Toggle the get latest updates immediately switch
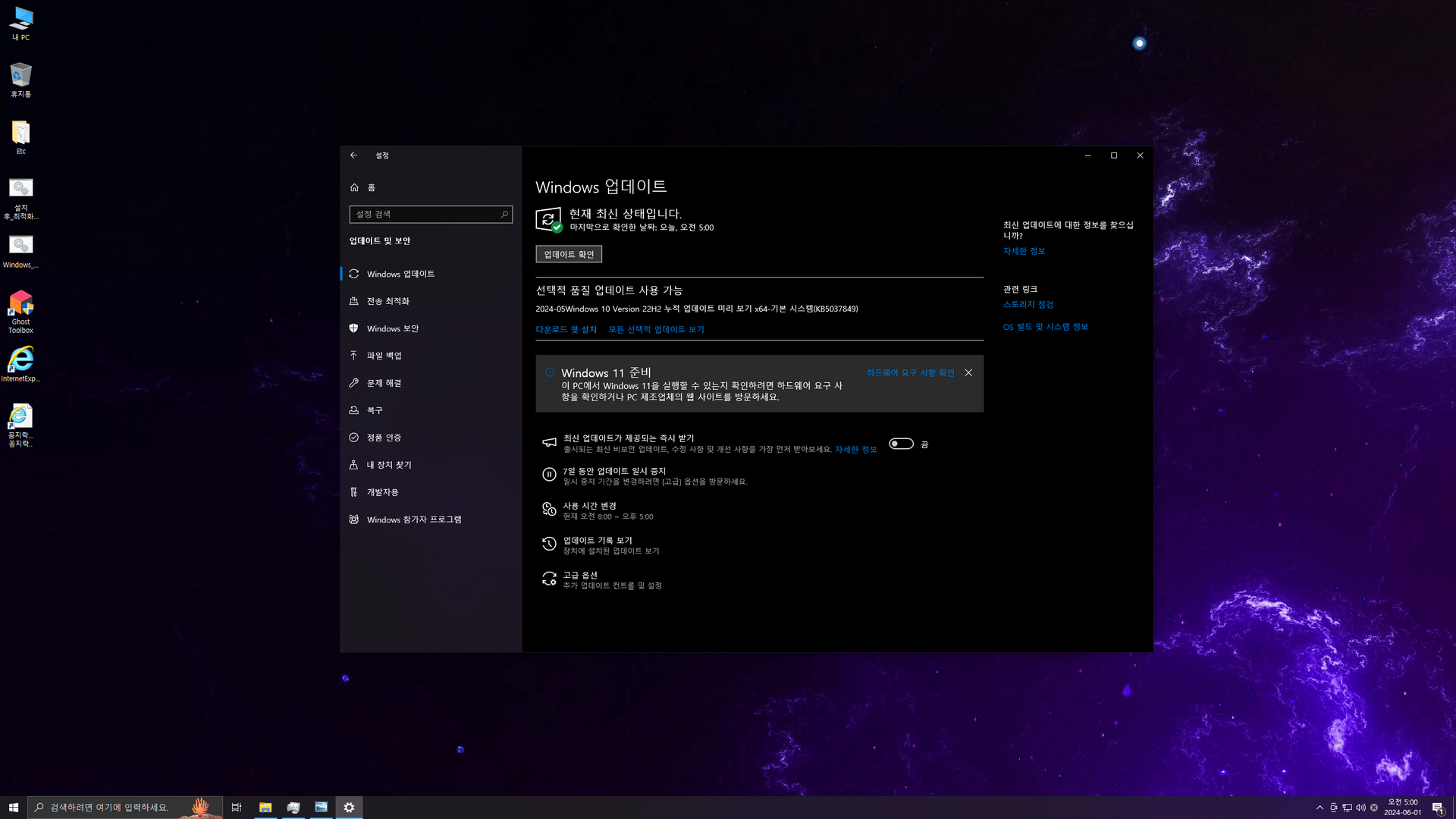The height and width of the screenshot is (819, 1456). pyautogui.click(x=901, y=444)
